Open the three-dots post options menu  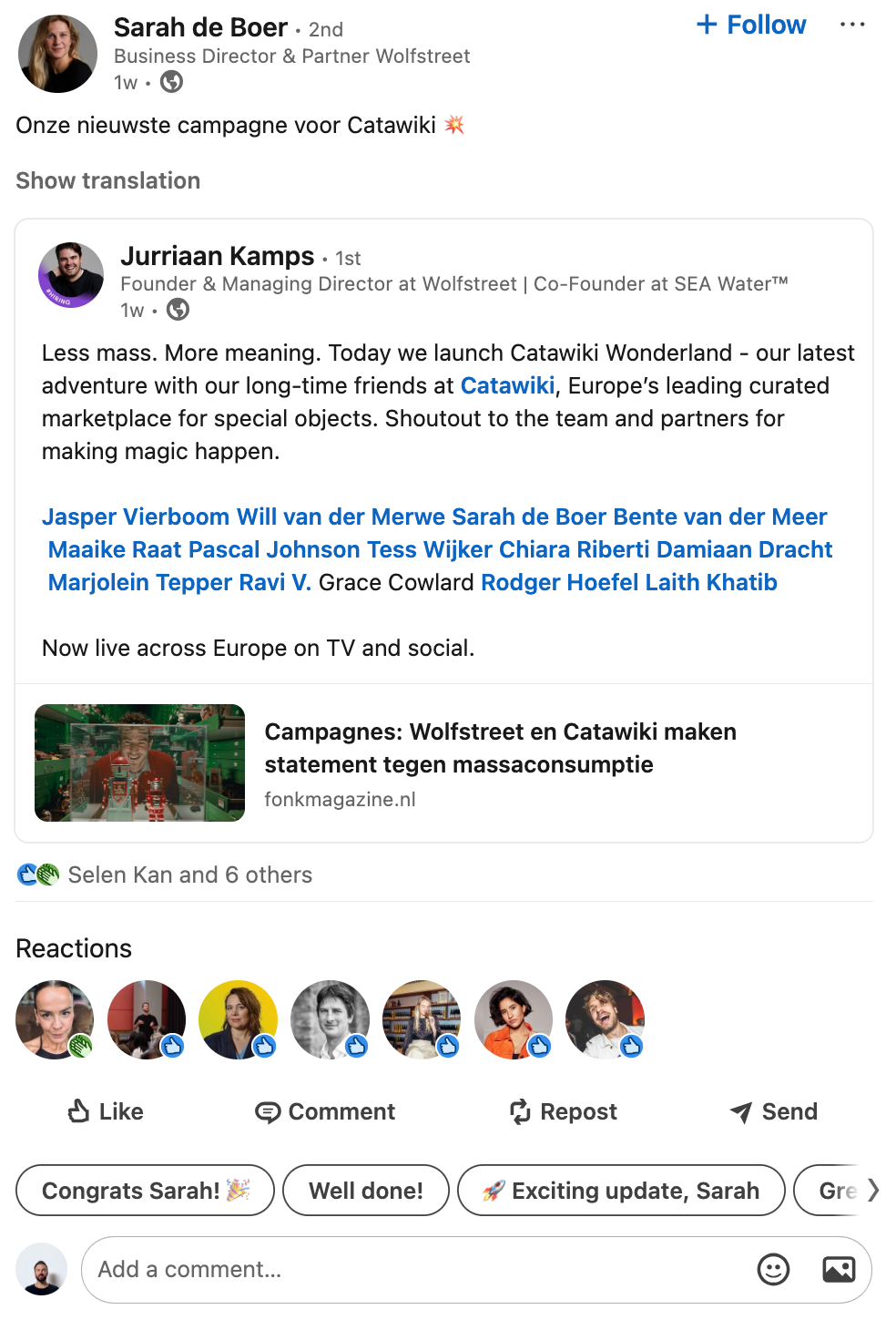pos(852,25)
